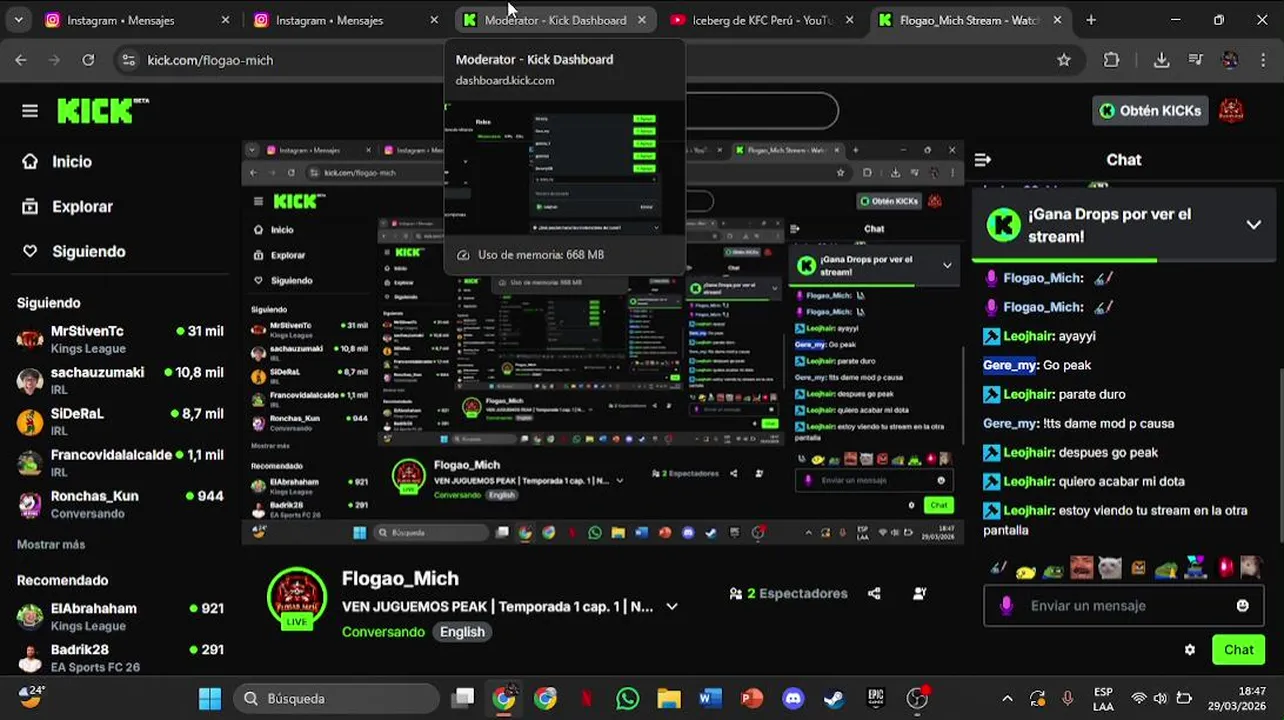The image size is (1284, 720).
Task: Open Chrome three-dot menu
Action: [x=1263, y=60]
